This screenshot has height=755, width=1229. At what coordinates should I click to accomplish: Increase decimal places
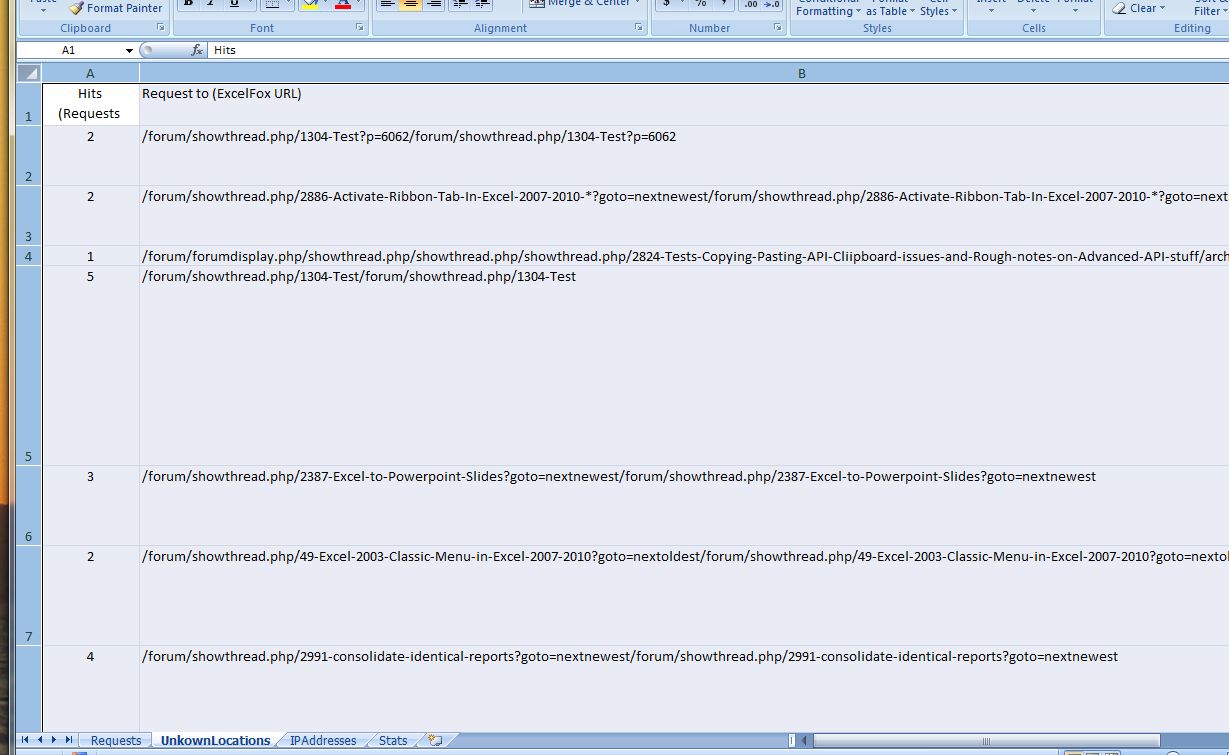click(x=751, y=4)
